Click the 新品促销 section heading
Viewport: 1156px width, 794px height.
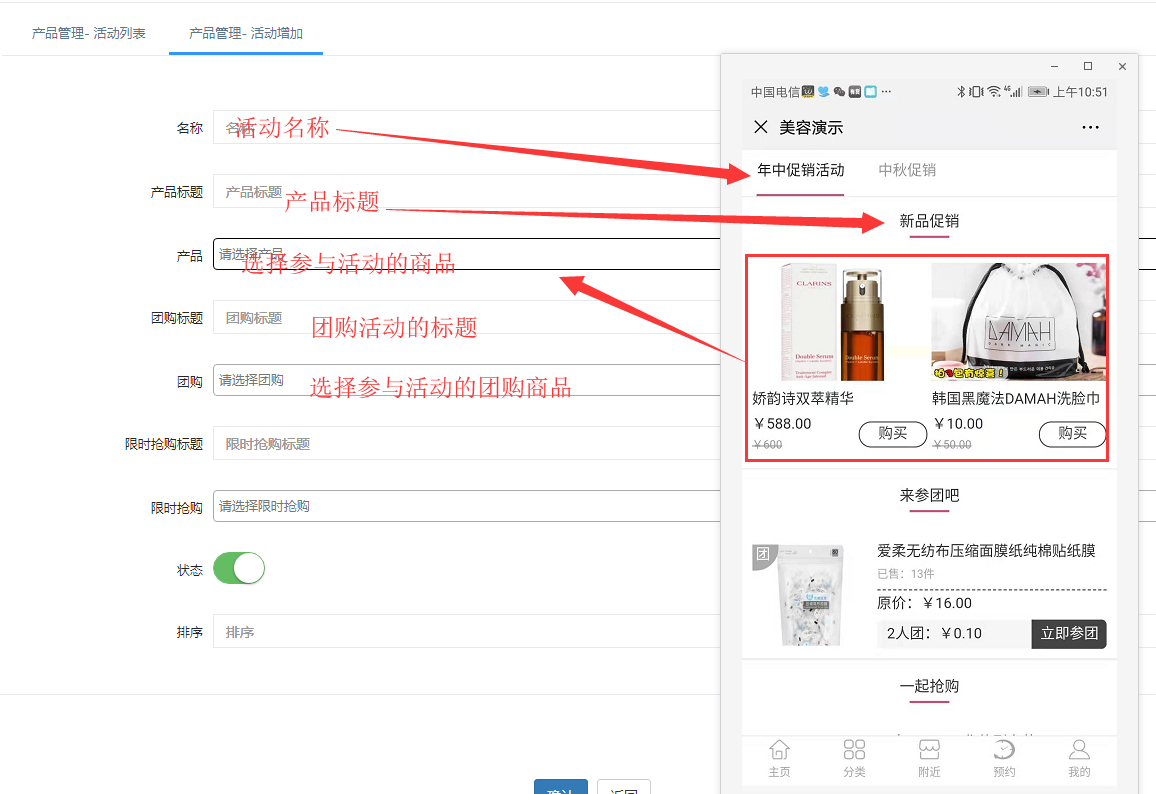[929, 220]
